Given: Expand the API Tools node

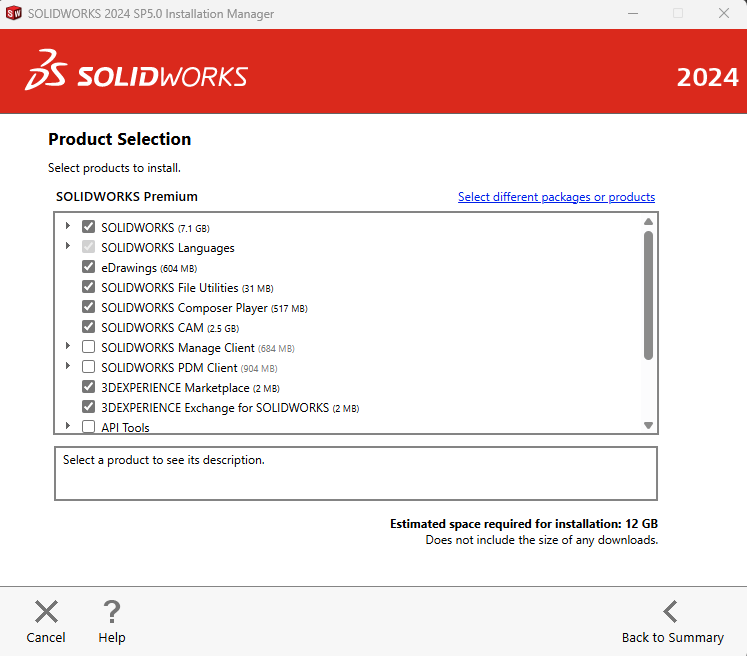Looking at the screenshot, I should pyautogui.click(x=68, y=426).
